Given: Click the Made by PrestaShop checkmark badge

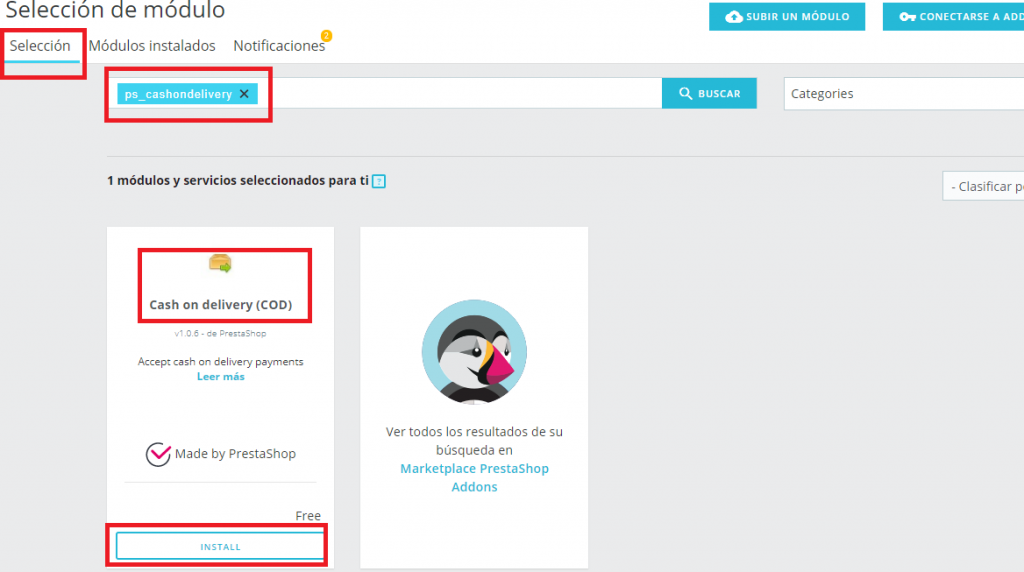Looking at the screenshot, I should (158, 454).
